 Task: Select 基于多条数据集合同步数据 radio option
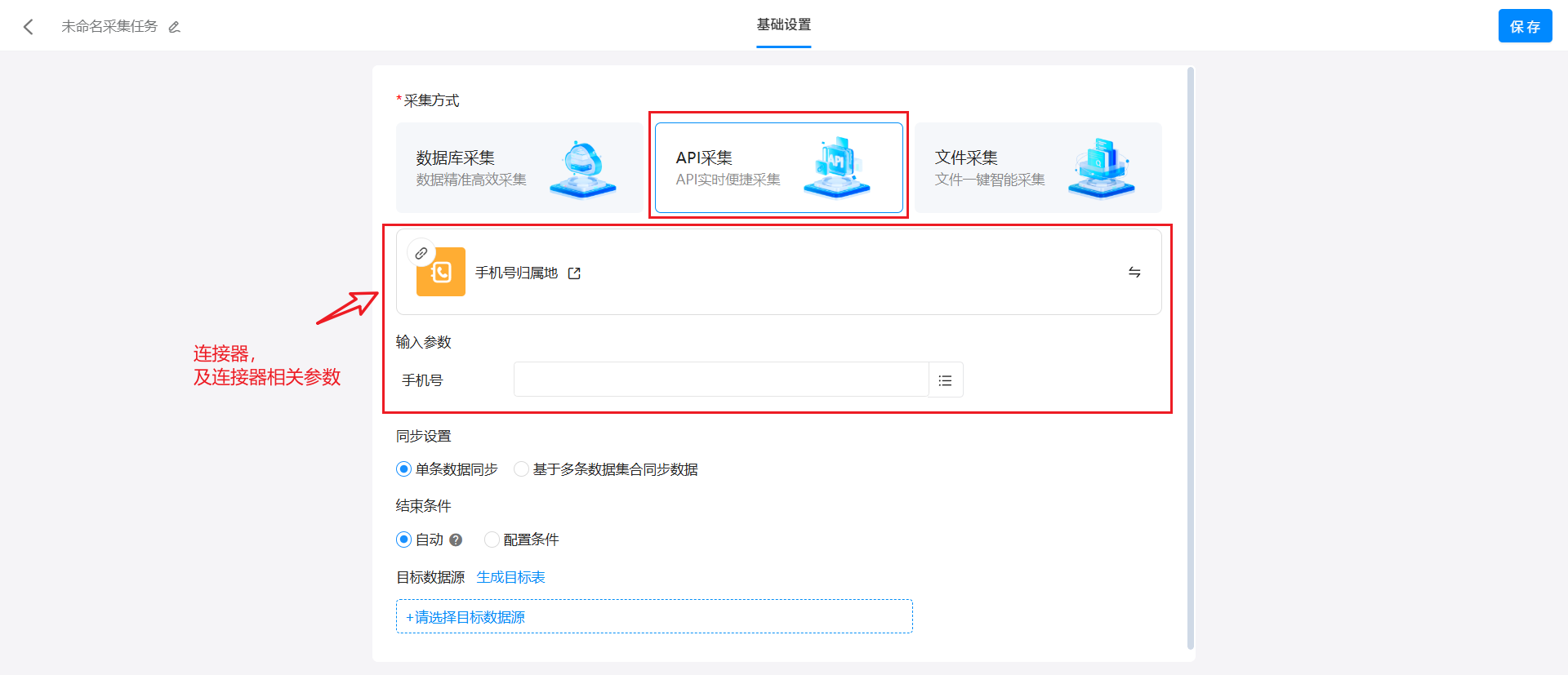[521, 469]
